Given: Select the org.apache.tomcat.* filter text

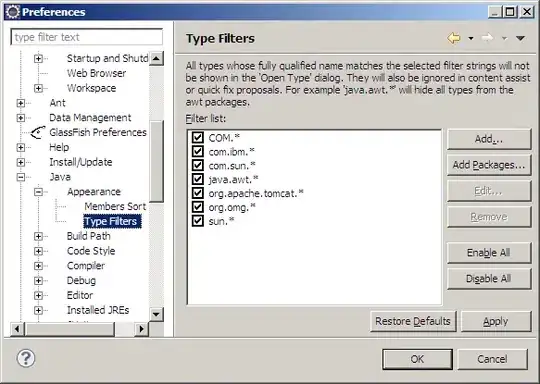Looking at the screenshot, I should (256, 193).
